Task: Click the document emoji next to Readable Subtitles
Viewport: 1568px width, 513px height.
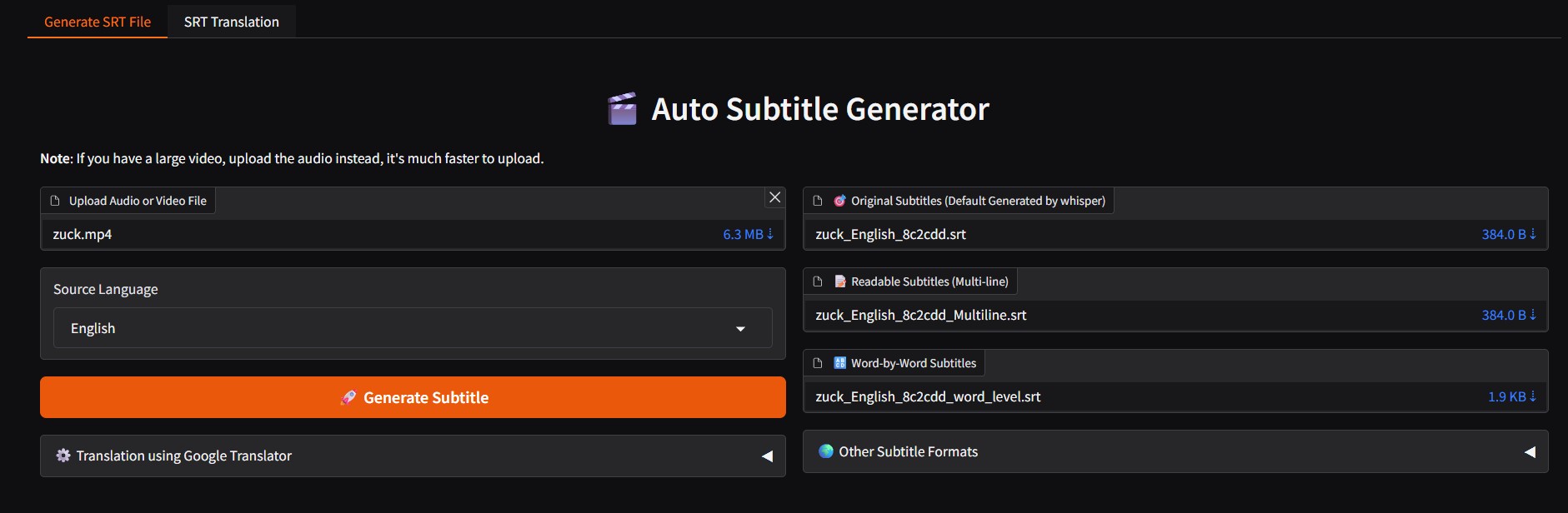Action: pos(839,281)
